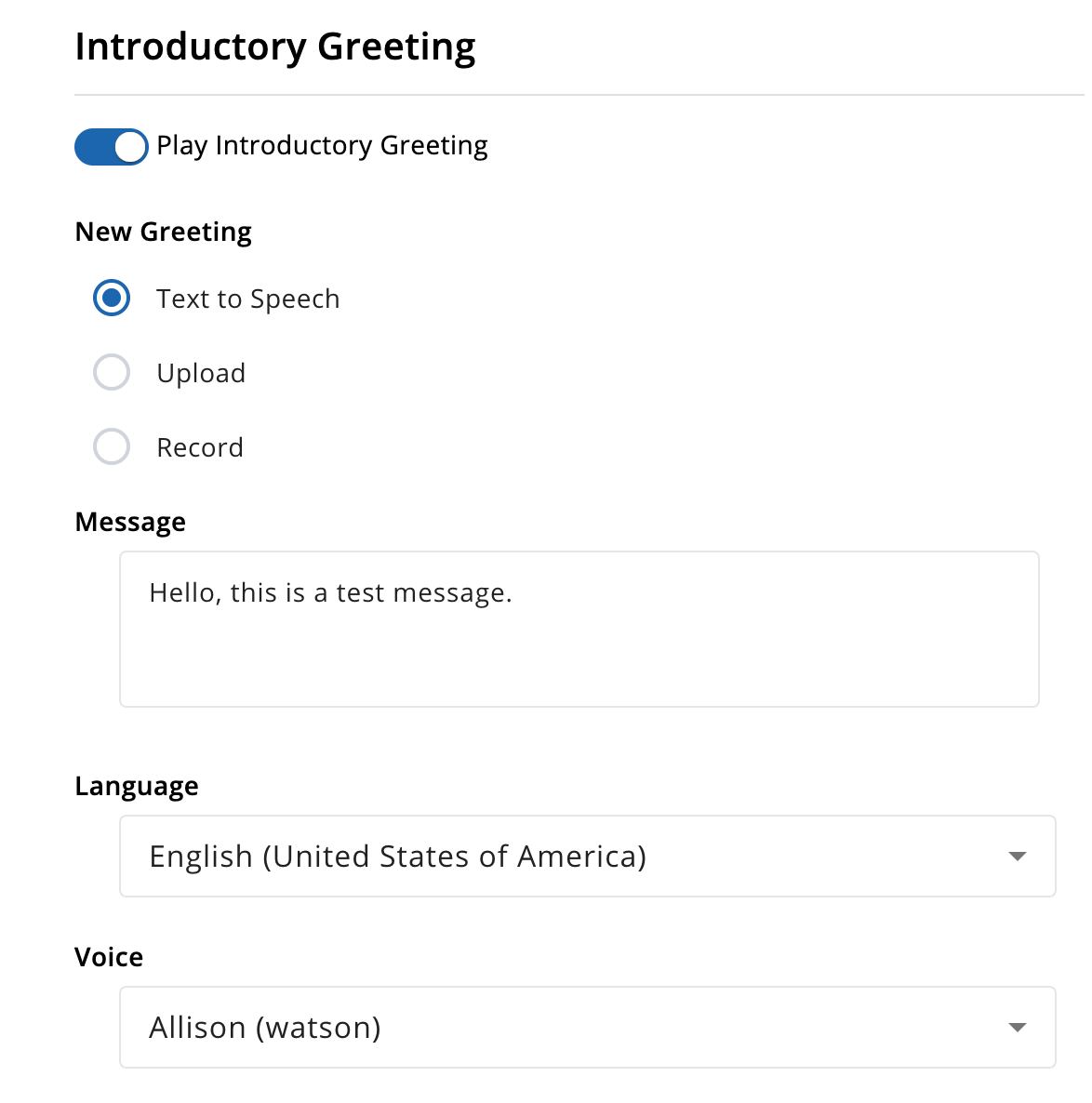1092x1103 pixels.
Task: Click the English (United States of America) value
Action: pyautogui.click(x=397, y=857)
